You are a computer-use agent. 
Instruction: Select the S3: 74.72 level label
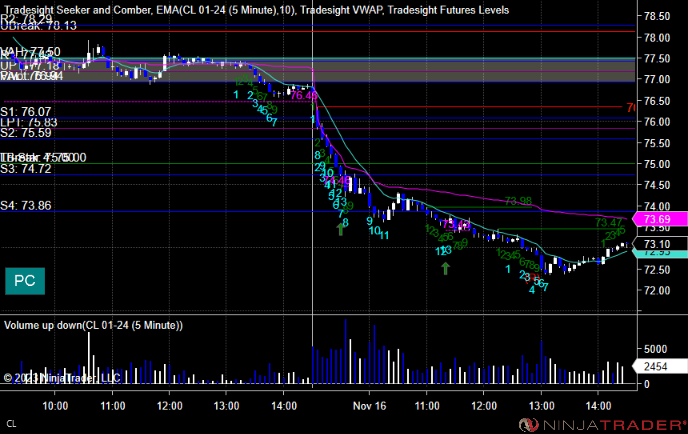coord(26,169)
